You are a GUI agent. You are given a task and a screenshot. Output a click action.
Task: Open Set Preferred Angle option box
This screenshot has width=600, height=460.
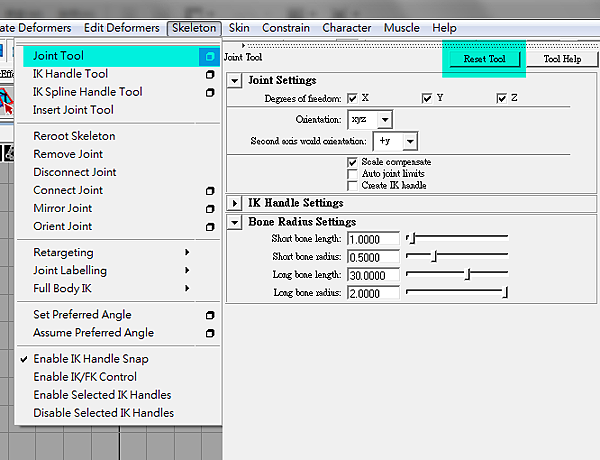pyautogui.click(x=210, y=315)
